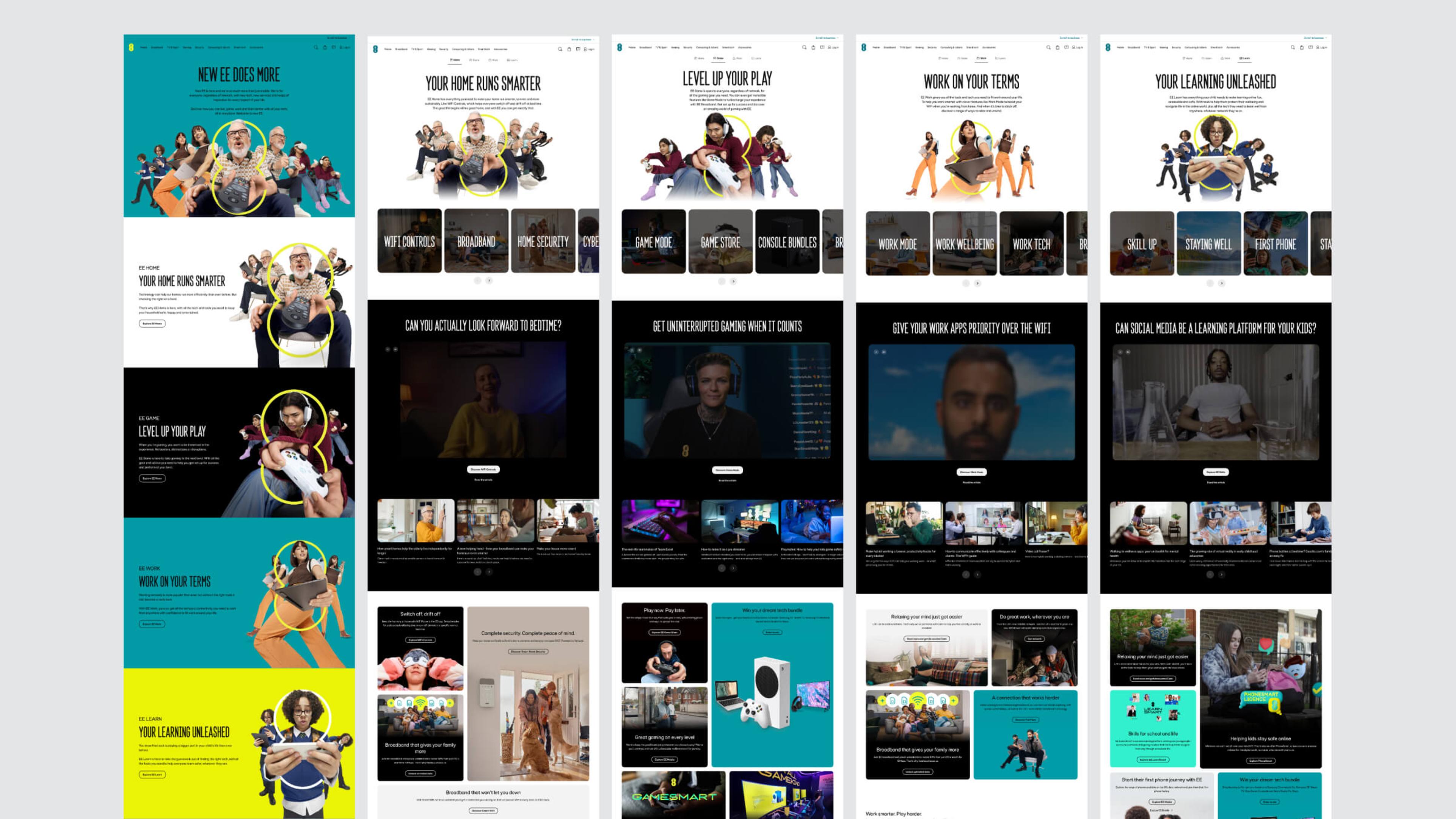The height and width of the screenshot is (819, 1456).
Task: Open the basket on the Level Up Your Play page
Action: (x=813, y=47)
